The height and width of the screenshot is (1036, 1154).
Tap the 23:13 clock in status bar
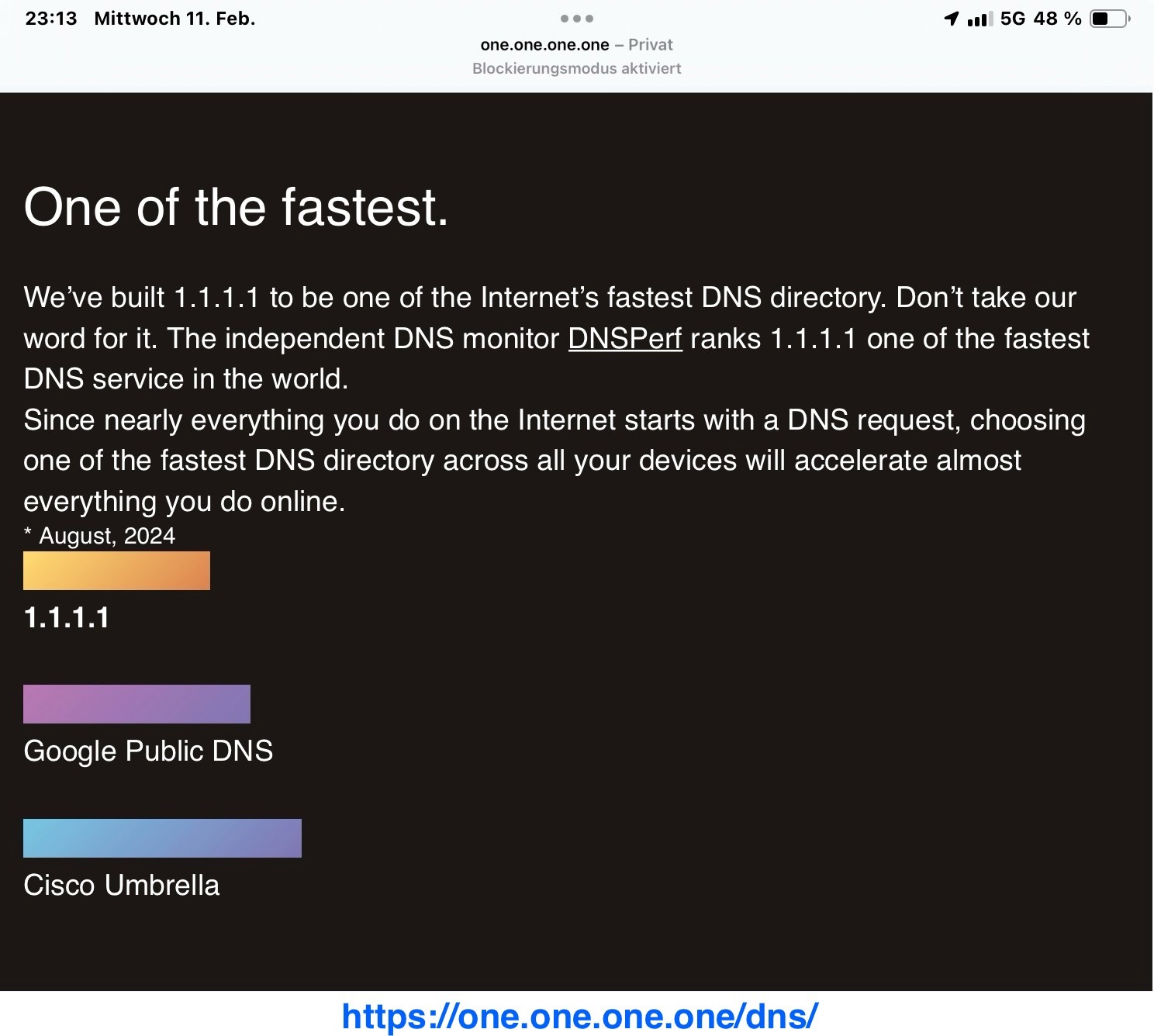(51, 19)
